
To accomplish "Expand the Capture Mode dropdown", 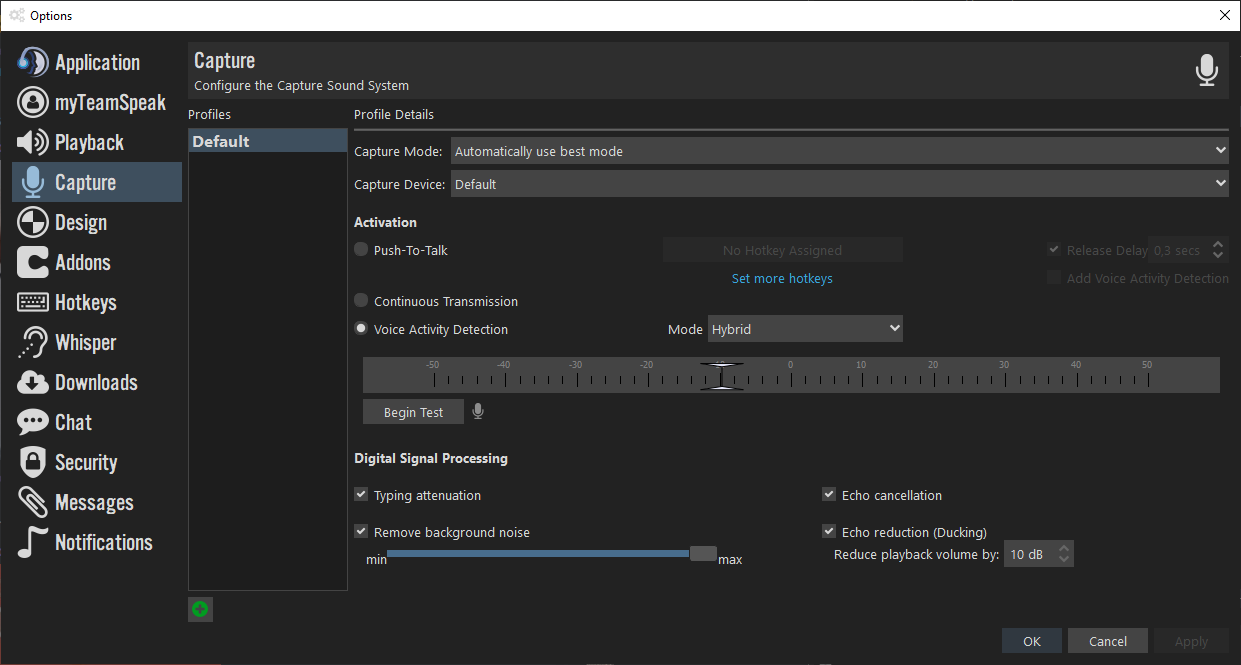I will [x=839, y=151].
